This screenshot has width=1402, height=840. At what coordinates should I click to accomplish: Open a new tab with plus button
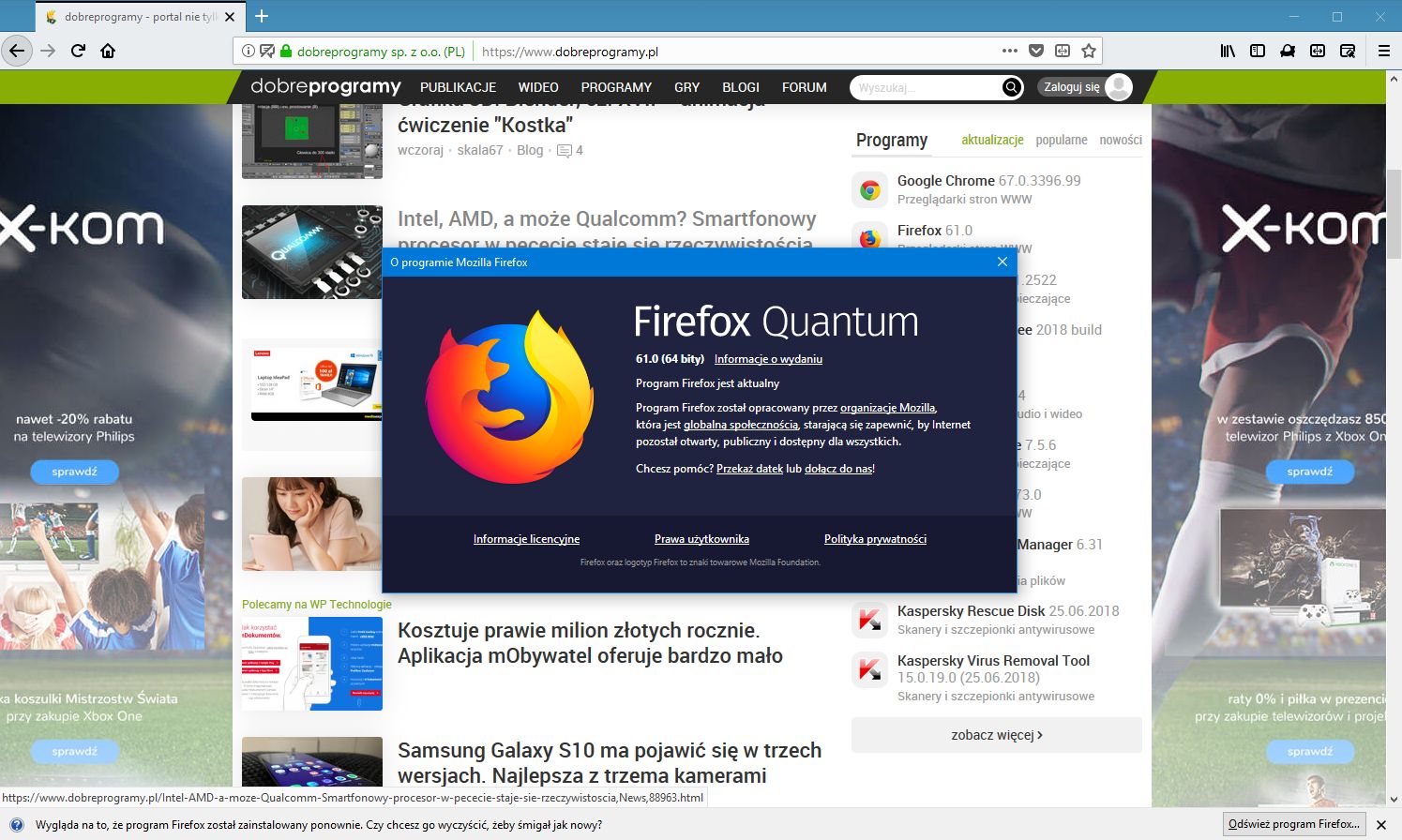click(x=262, y=16)
